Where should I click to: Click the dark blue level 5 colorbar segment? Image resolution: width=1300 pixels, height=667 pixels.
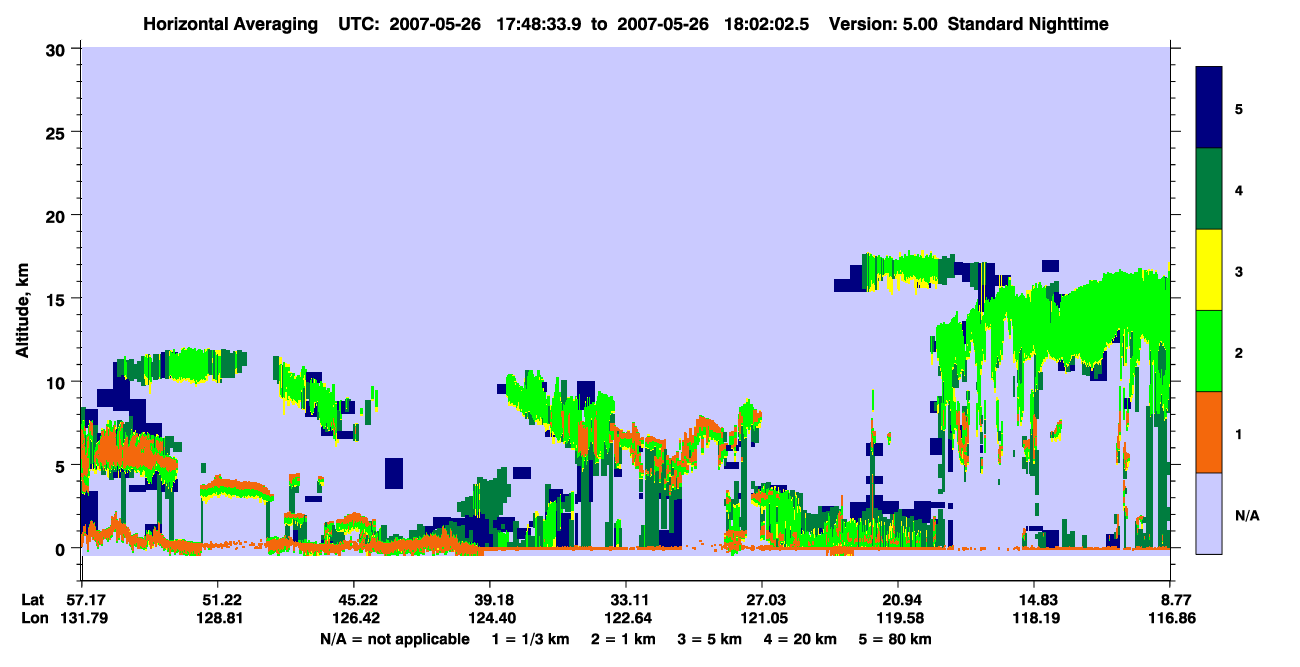1209,108
